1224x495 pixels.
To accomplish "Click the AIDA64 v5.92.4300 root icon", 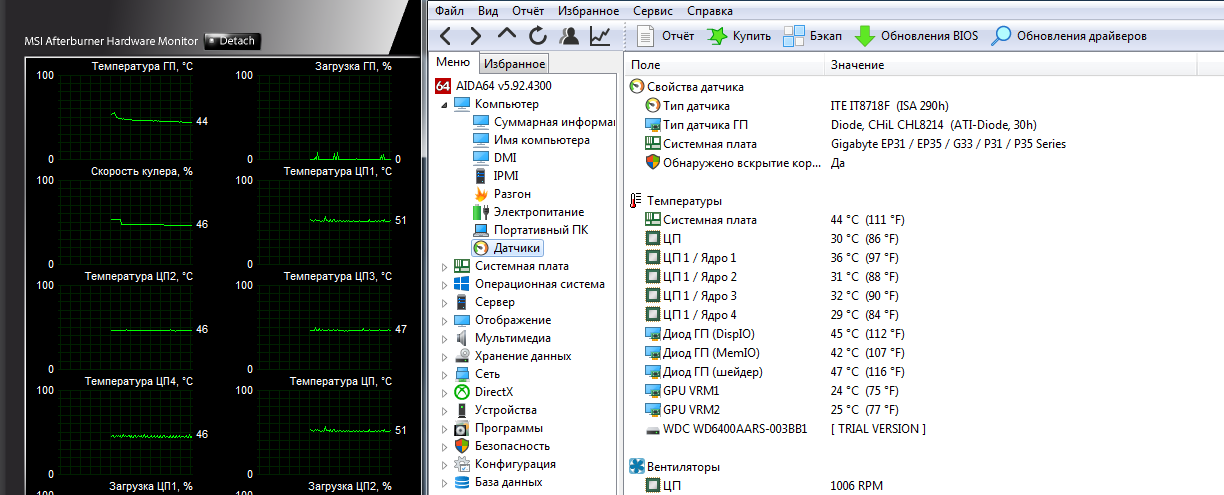I will coord(444,86).
